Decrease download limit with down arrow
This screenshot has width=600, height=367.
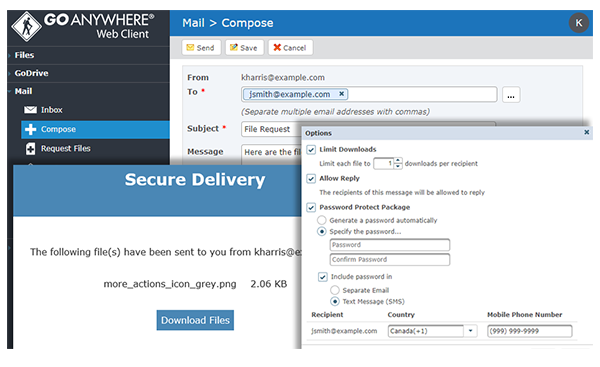tap(398, 166)
